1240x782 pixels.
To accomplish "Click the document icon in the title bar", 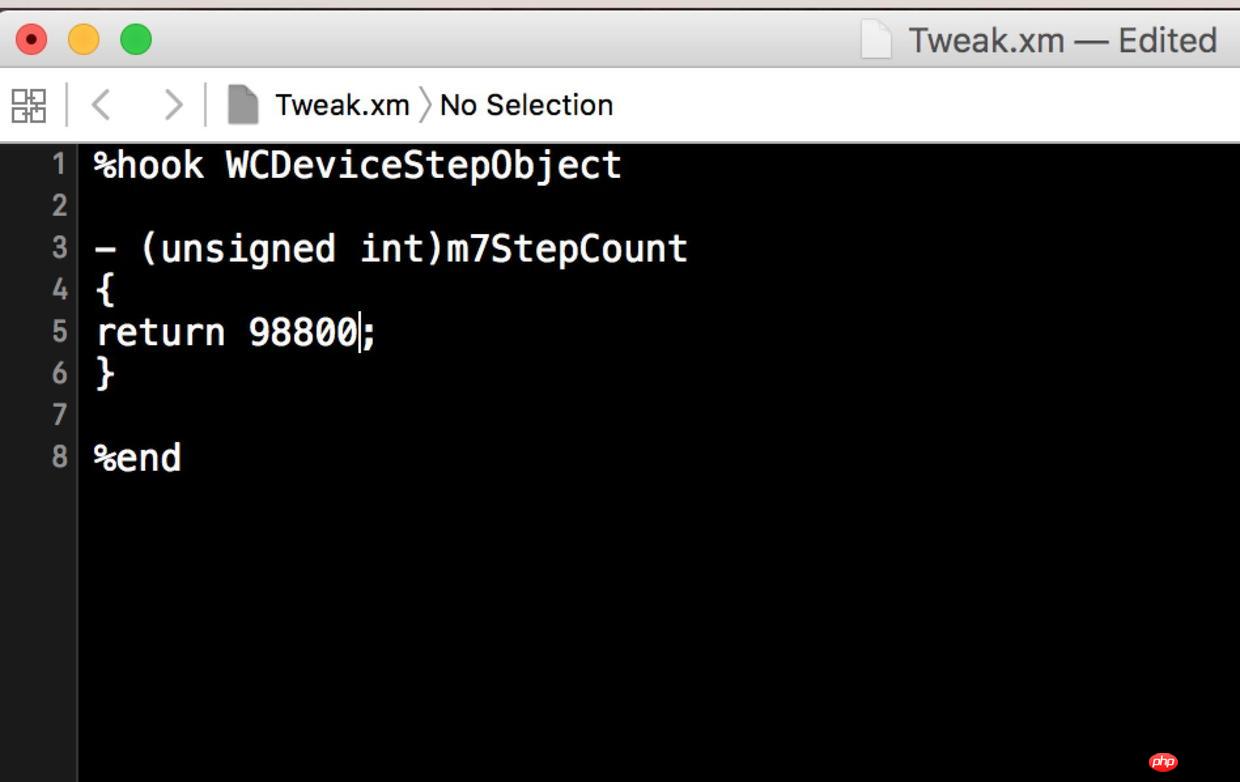I will (x=876, y=40).
